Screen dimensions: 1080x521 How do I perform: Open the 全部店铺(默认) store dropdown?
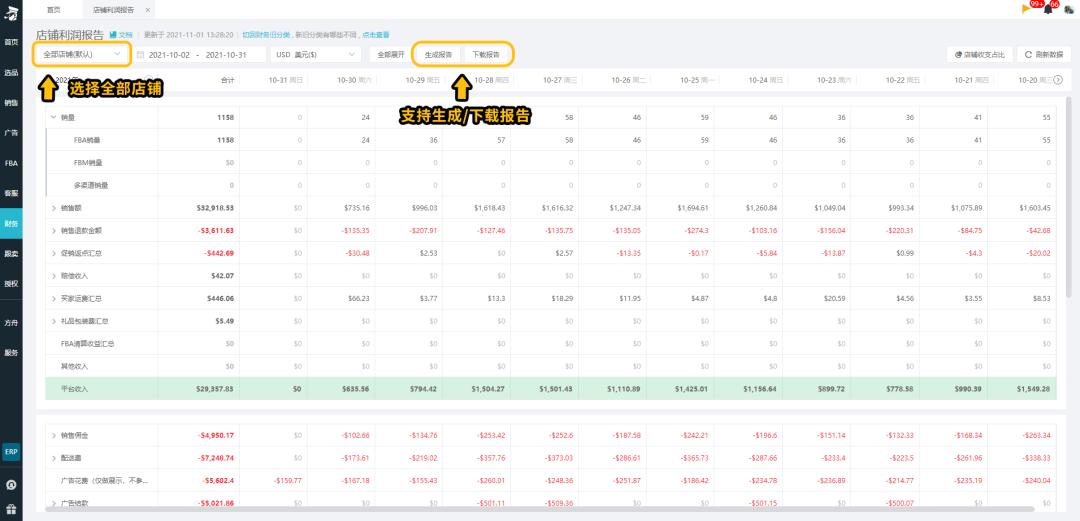[83, 54]
